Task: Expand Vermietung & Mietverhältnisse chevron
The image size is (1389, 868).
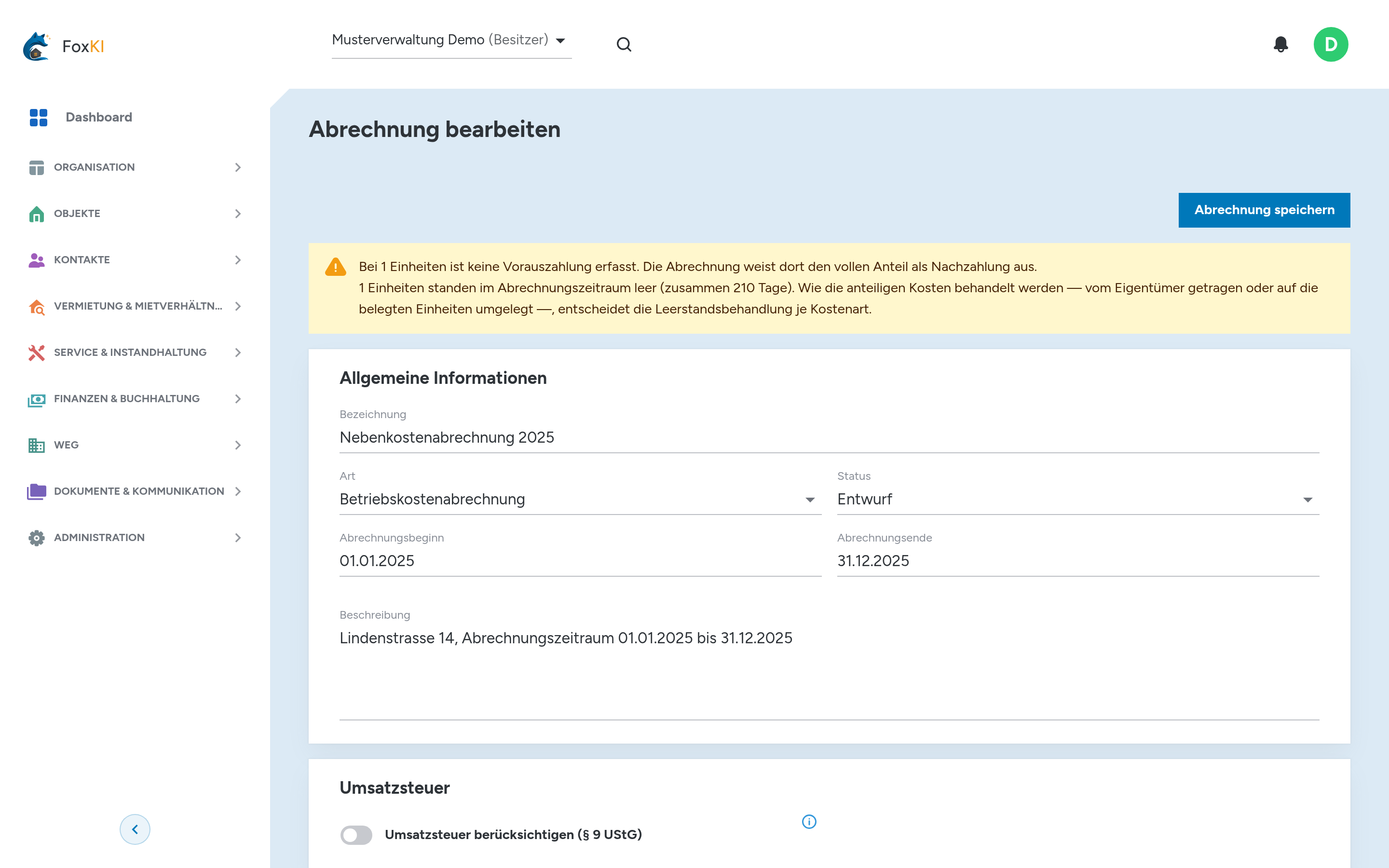Action: coord(238,306)
